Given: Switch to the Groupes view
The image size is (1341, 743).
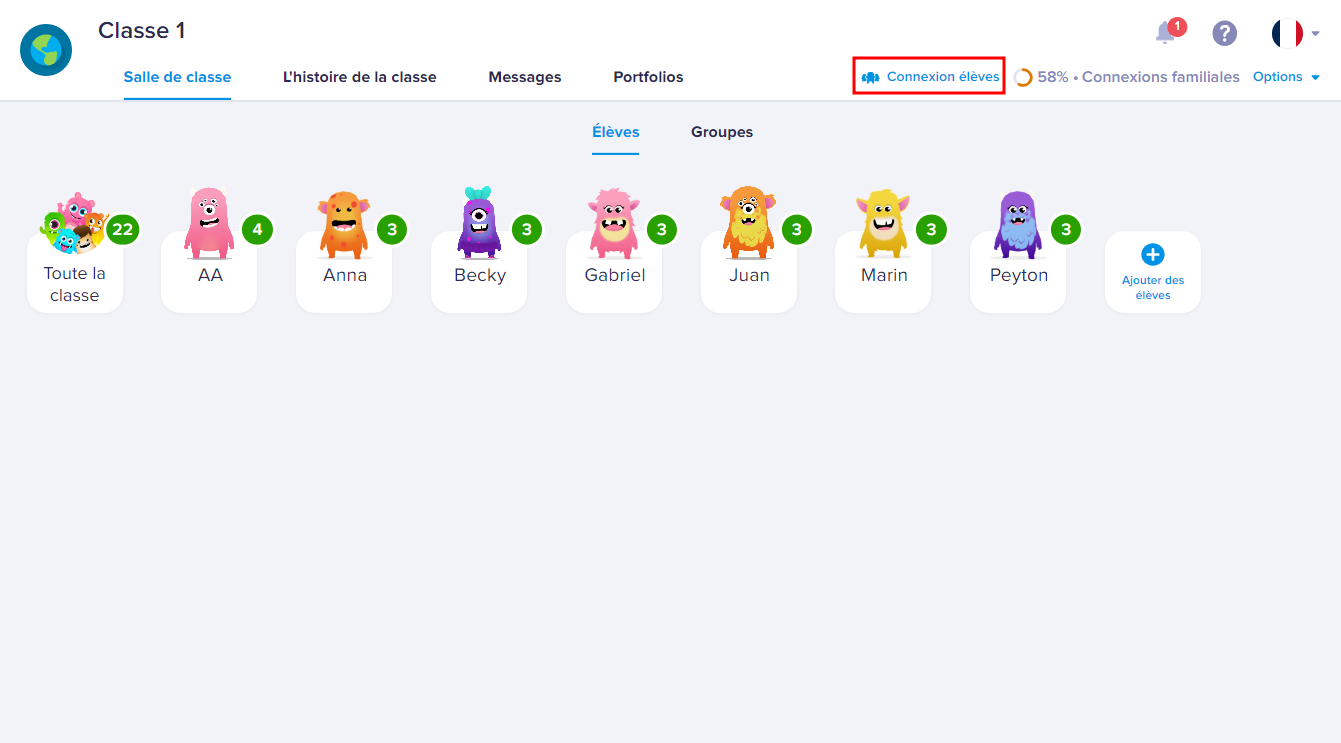Looking at the screenshot, I should 722,131.
